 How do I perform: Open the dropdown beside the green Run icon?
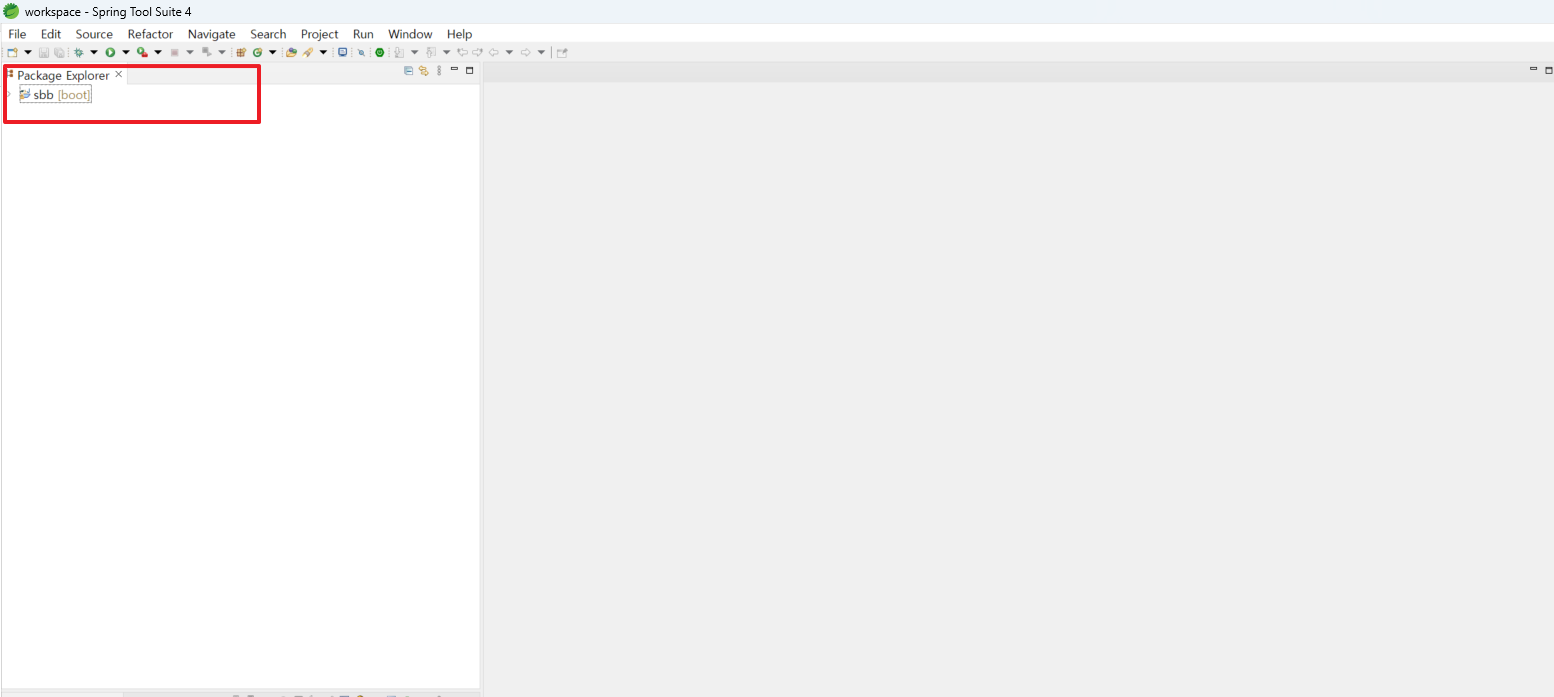click(126, 52)
